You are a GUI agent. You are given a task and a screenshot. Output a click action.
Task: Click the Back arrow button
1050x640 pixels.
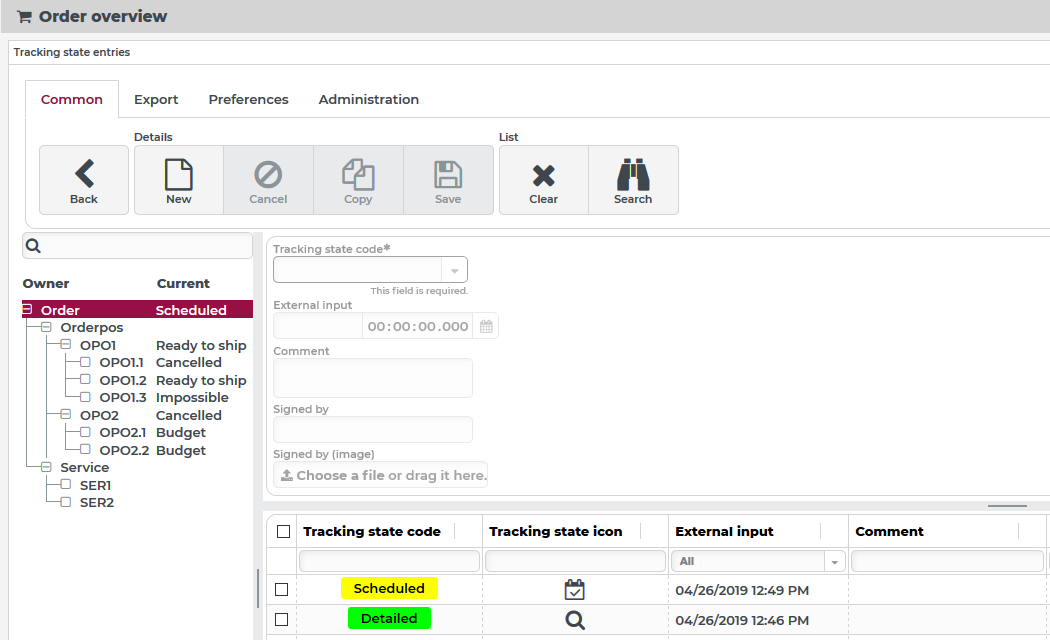pos(84,180)
